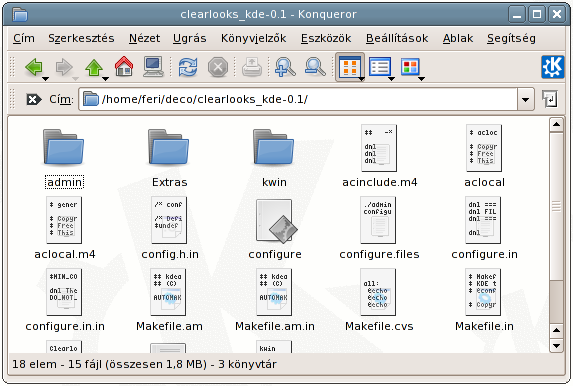The image size is (573, 386).
Task: Select the configure.in.in file
Action: 65,300
